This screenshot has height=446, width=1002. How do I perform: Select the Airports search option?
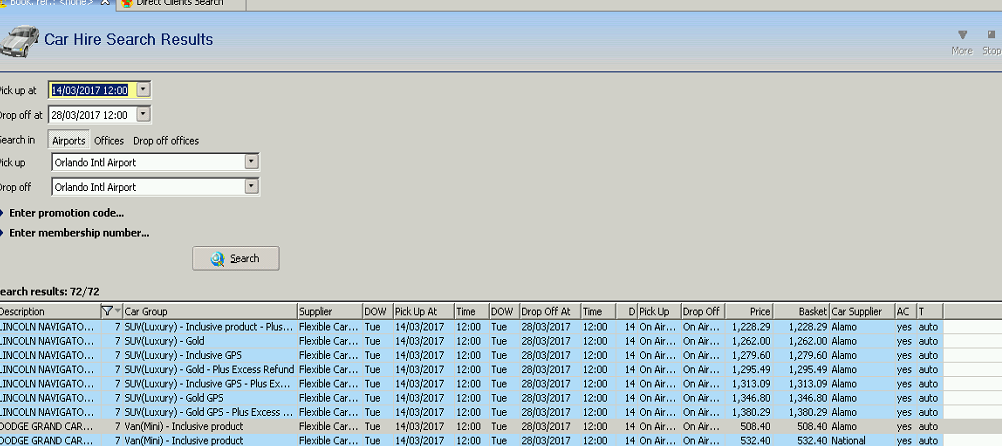(x=68, y=141)
